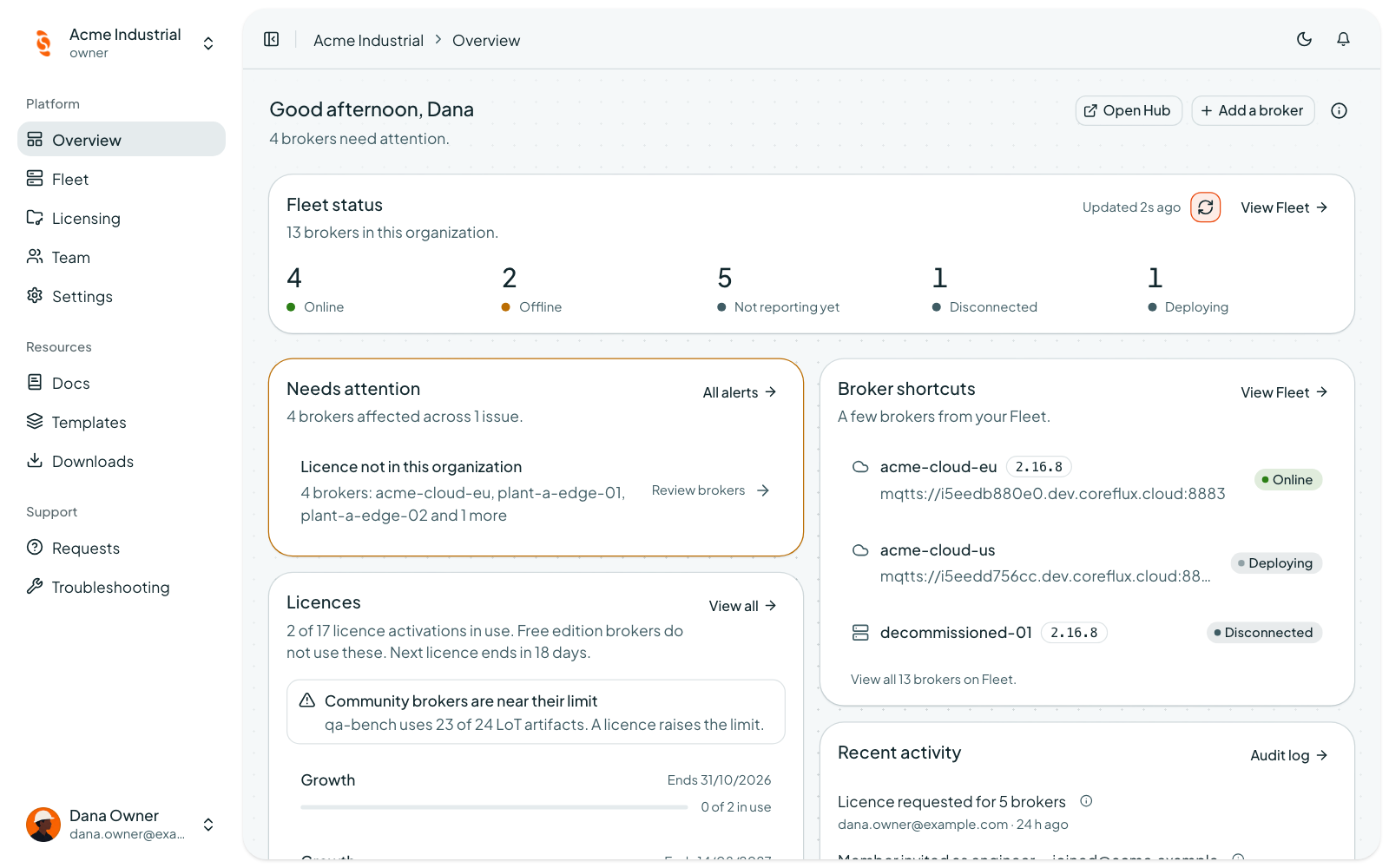Click info icon next to Licence requested
Screen dimensions: 1389x868
(x=1086, y=801)
